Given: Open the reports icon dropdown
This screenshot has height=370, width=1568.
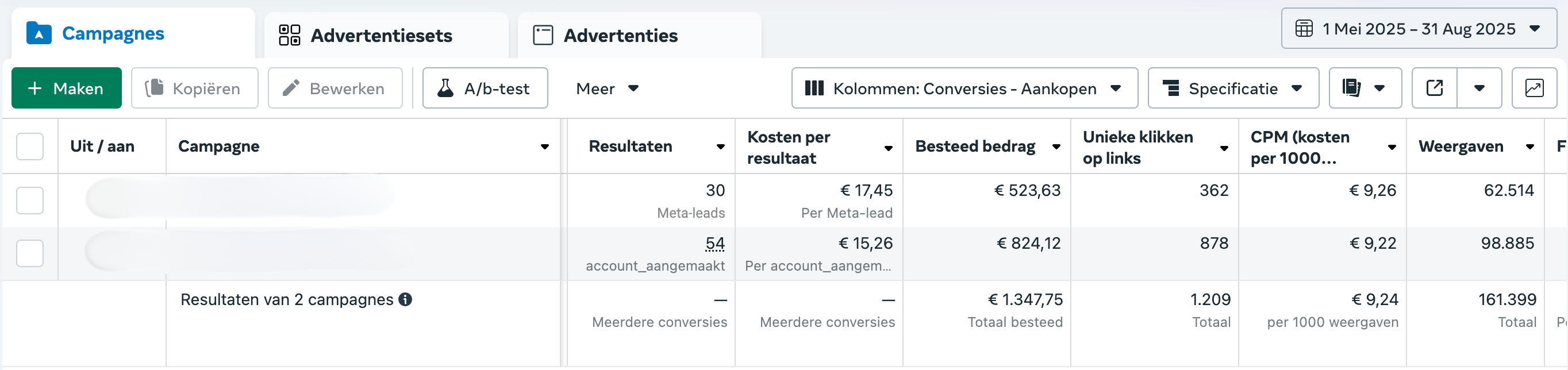Looking at the screenshot, I should [x=1365, y=88].
